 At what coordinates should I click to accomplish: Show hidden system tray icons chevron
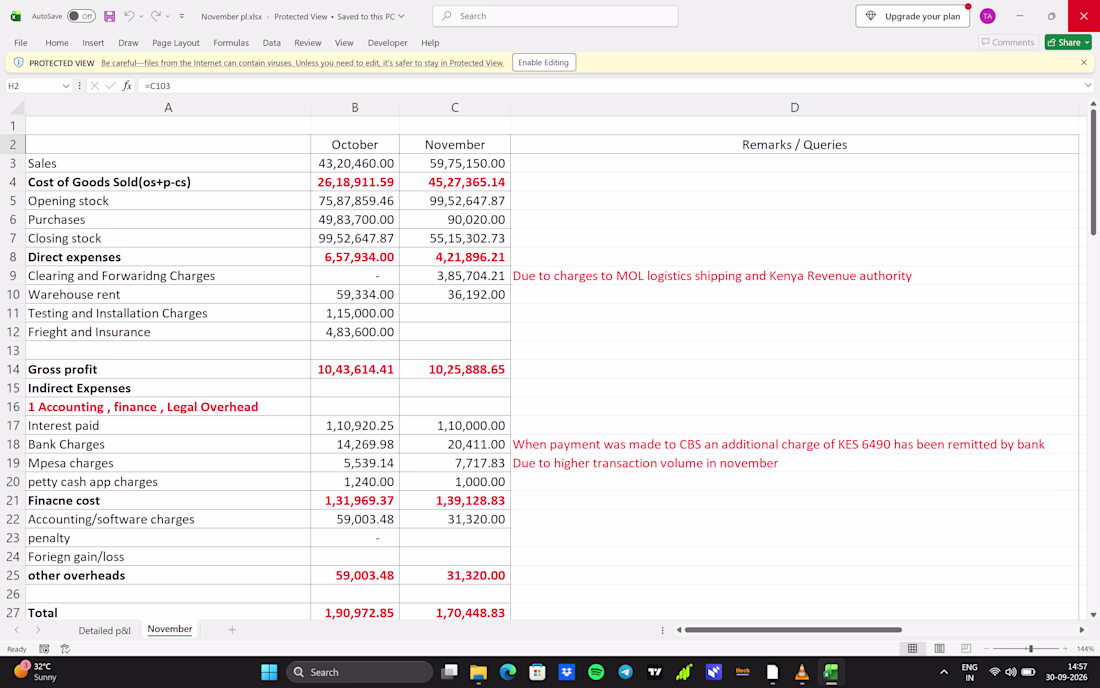(944, 672)
